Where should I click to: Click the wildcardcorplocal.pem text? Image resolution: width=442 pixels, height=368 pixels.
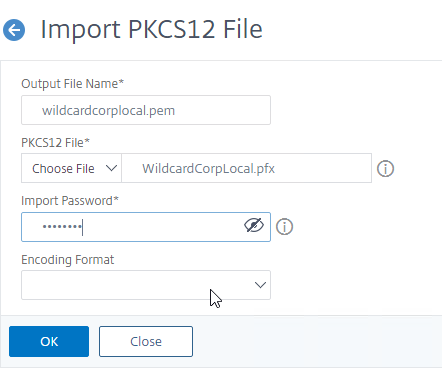[108, 110]
